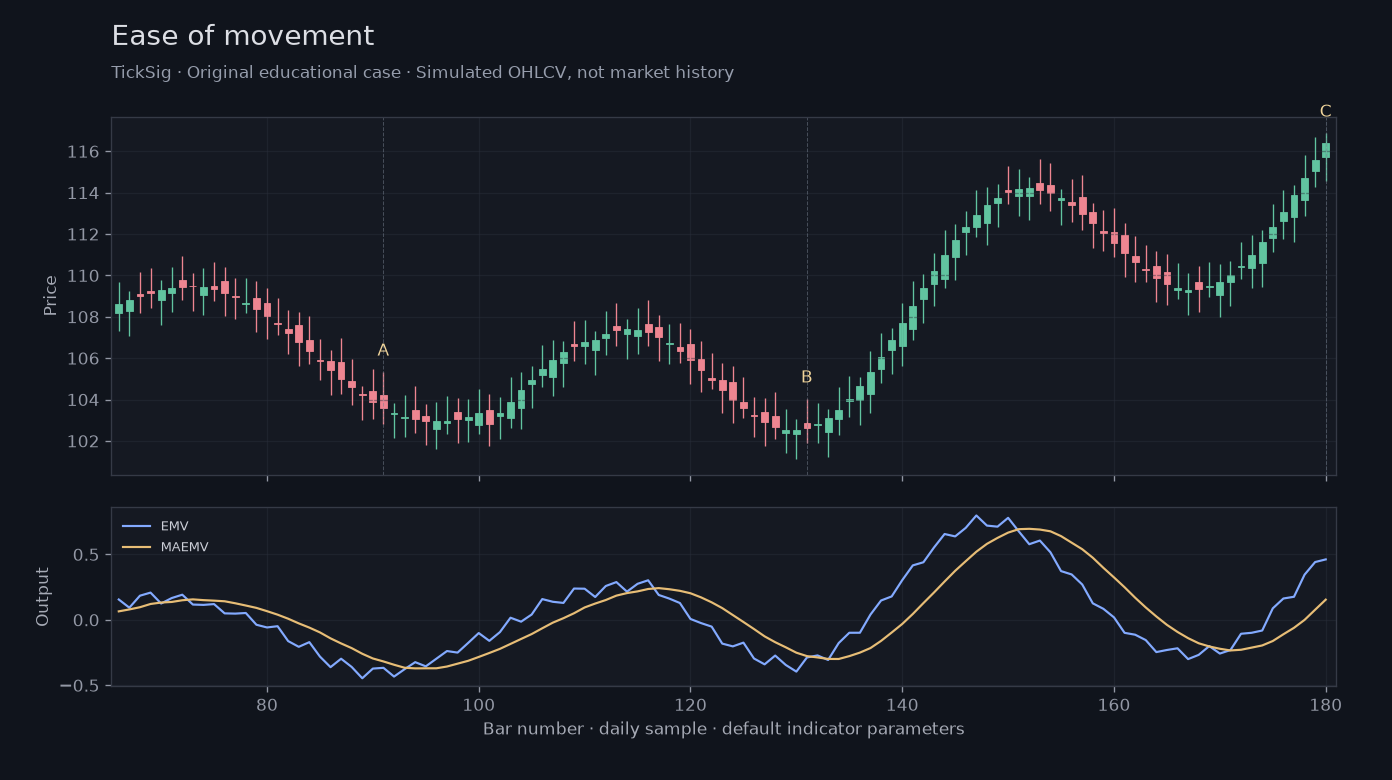Select marker label C at chart top
This screenshot has height=780, width=1392.
[1325, 111]
